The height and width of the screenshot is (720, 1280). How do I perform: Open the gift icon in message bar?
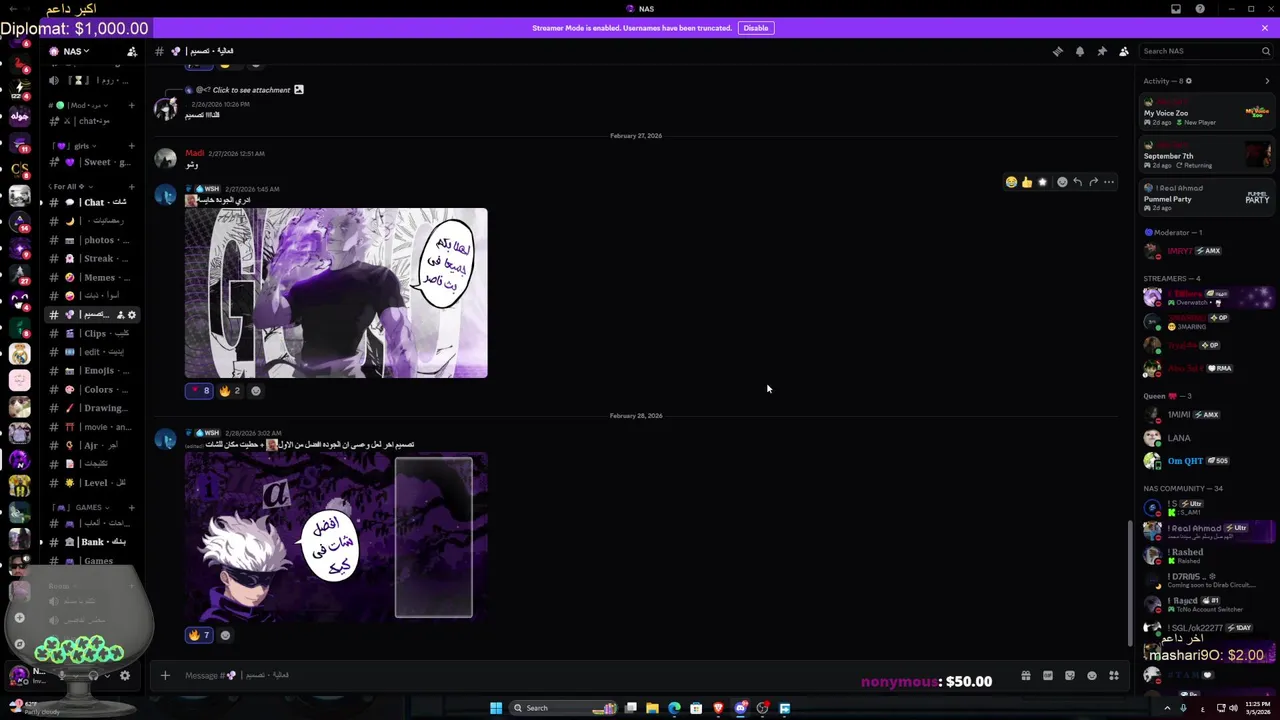(1026, 676)
